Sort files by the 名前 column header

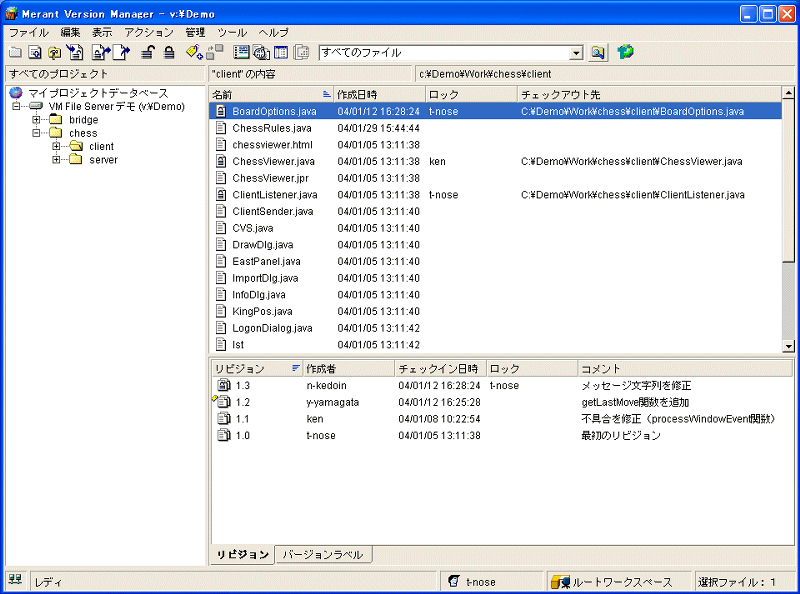tap(271, 94)
